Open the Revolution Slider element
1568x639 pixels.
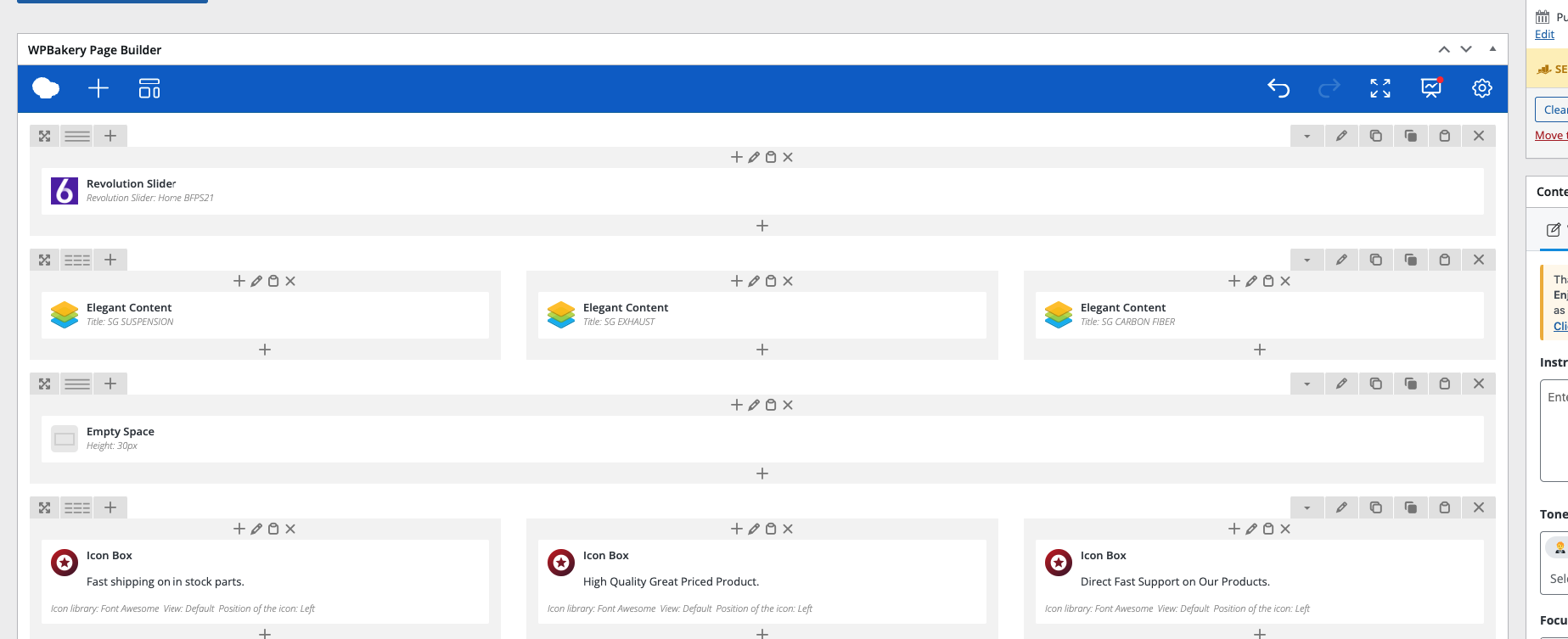762,191
